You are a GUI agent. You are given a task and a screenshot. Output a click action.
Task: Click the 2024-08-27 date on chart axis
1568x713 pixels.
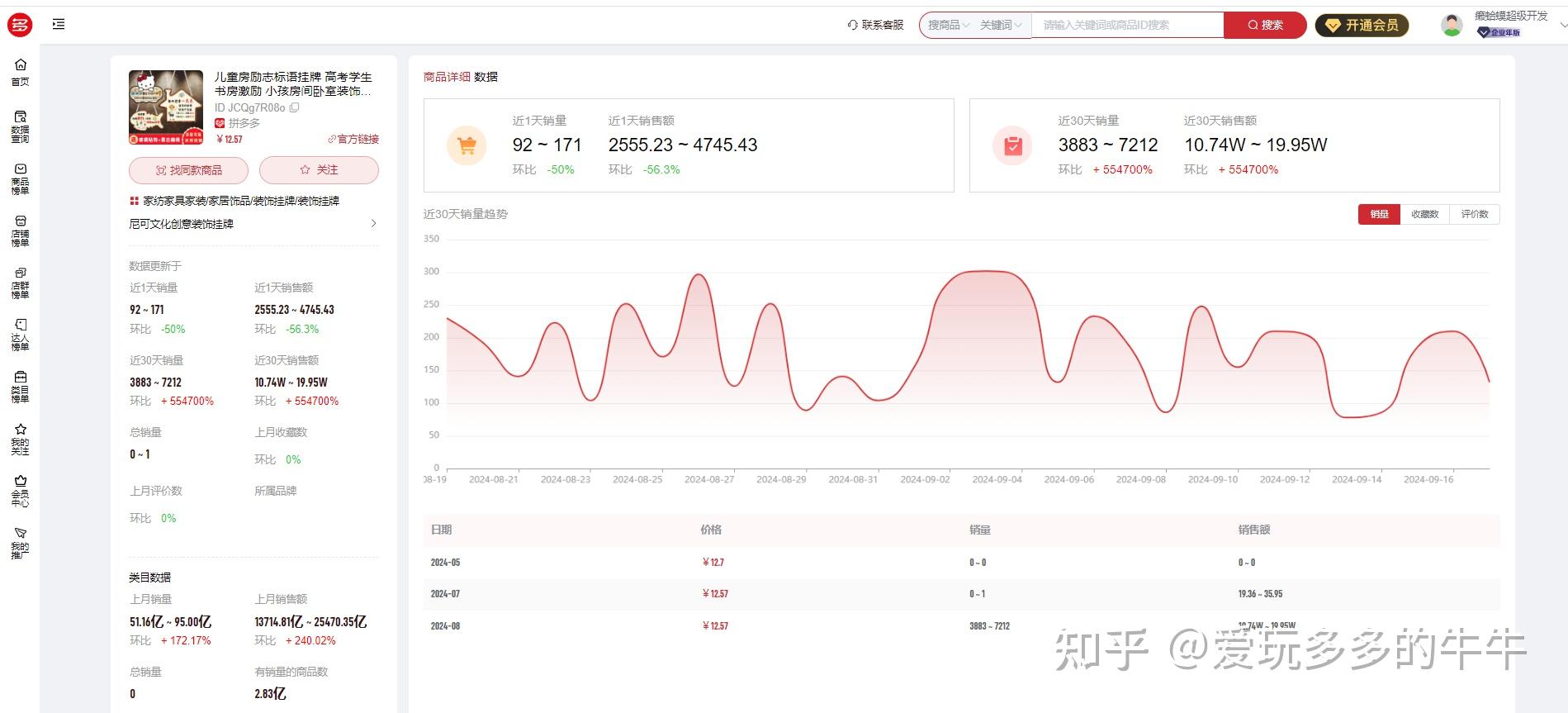click(709, 479)
